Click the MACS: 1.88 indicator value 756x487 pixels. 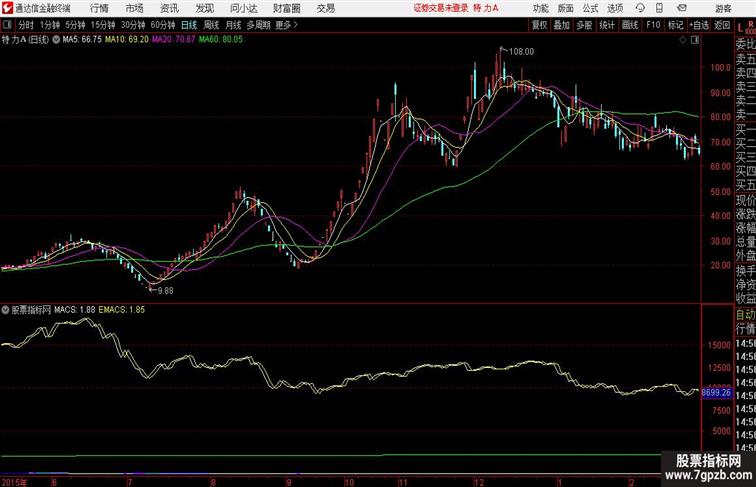(75, 310)
